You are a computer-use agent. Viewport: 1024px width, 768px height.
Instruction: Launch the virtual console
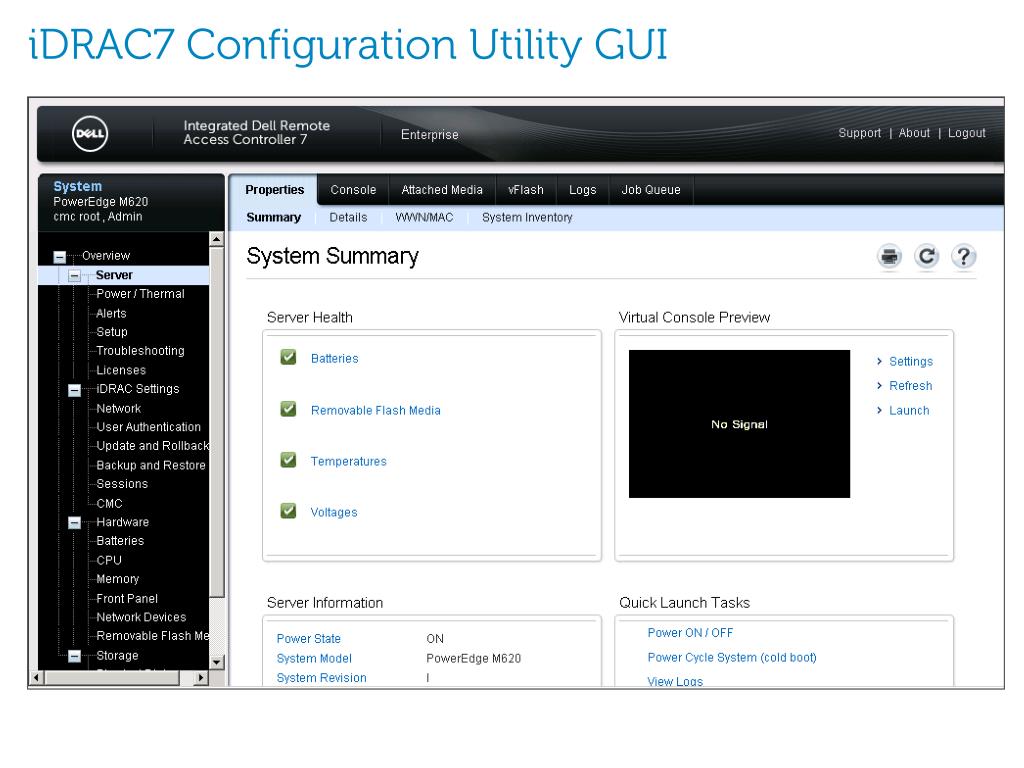coord(909,410)
